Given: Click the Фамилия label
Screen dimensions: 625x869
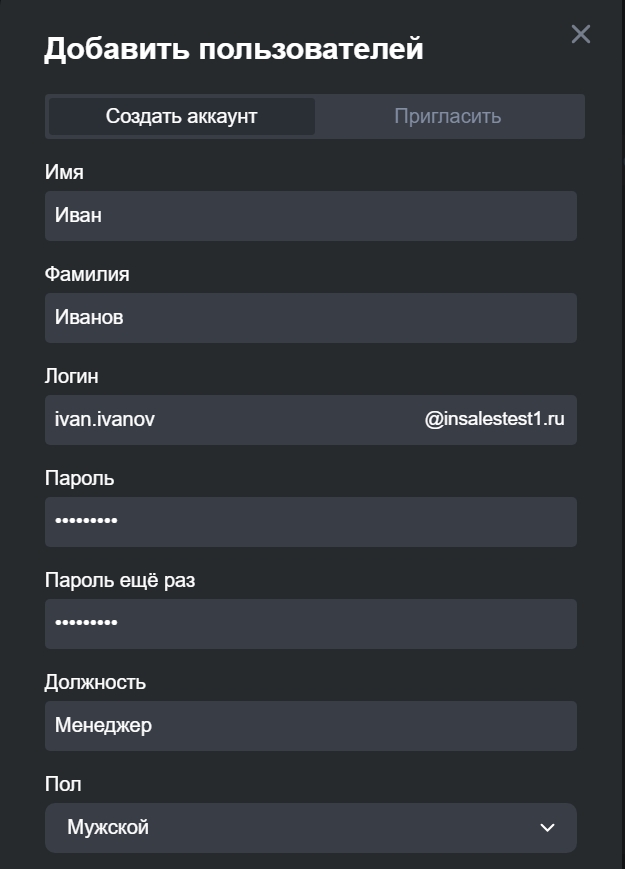Looking at the screenshot, I should [x=87, y=274].
